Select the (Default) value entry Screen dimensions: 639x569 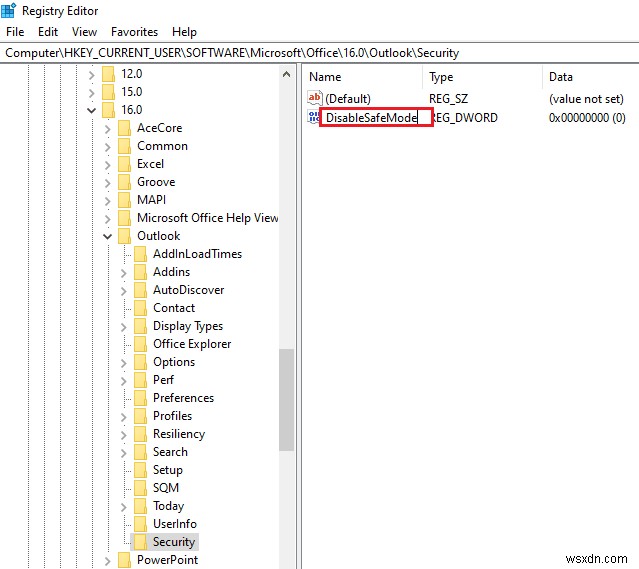coord(348,99)
